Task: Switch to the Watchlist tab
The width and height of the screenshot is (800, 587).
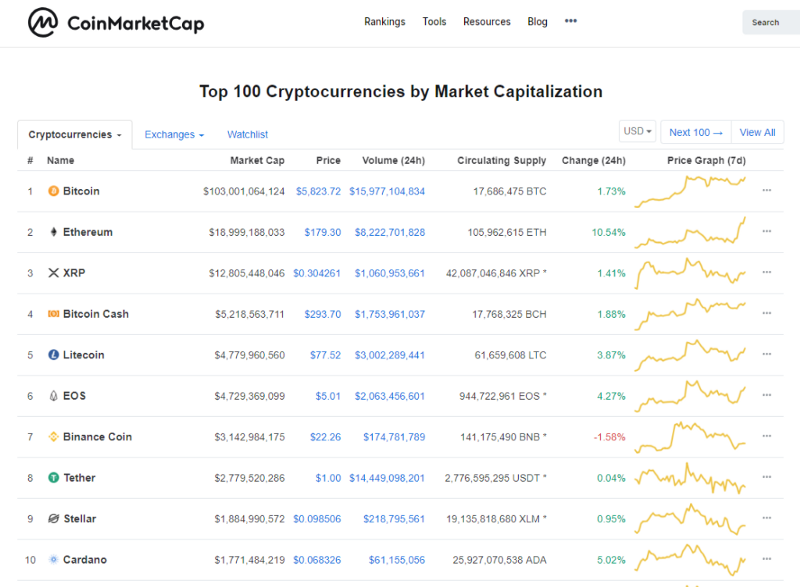Action: (247, 135)
